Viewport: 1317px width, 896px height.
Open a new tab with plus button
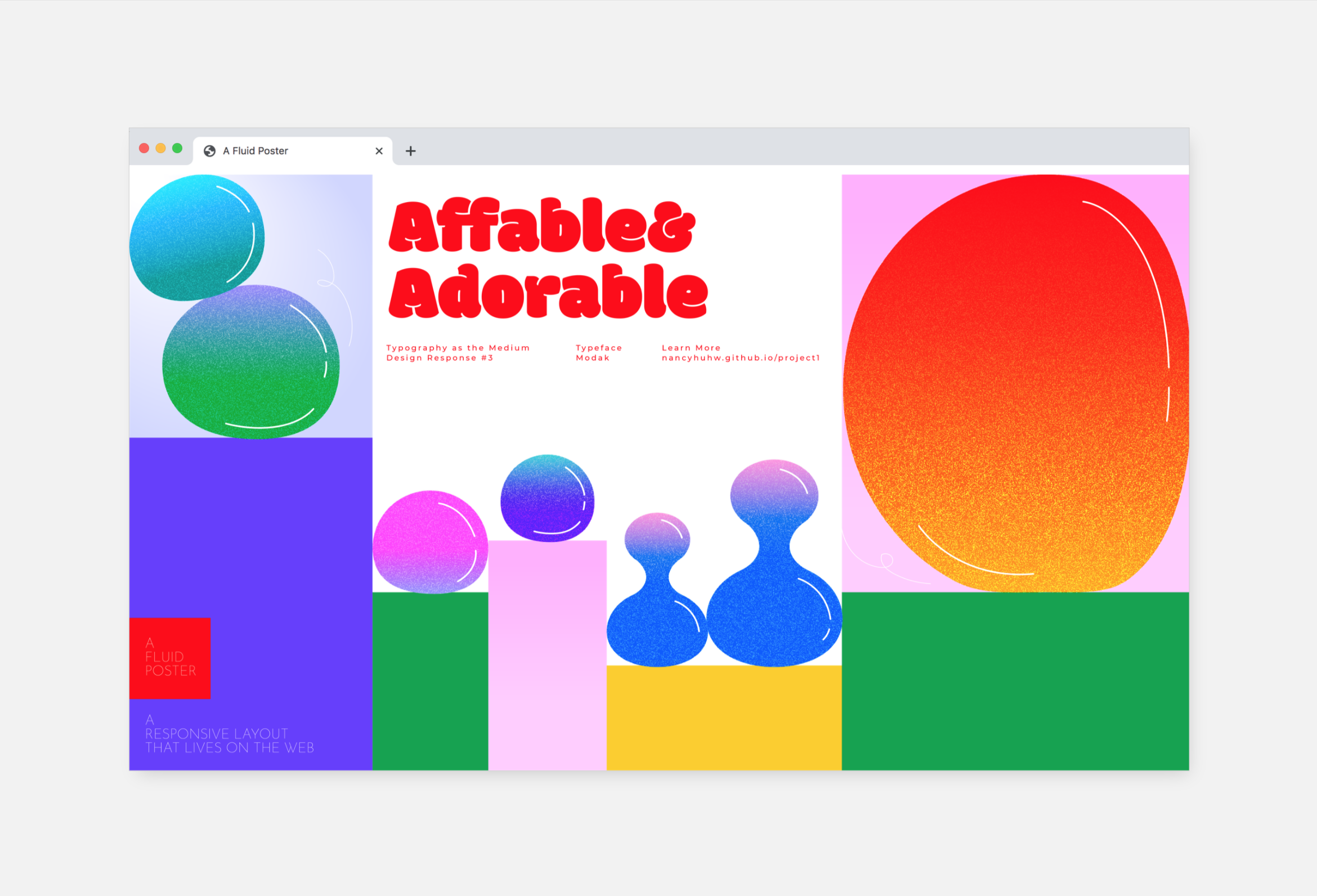(411, 151)
